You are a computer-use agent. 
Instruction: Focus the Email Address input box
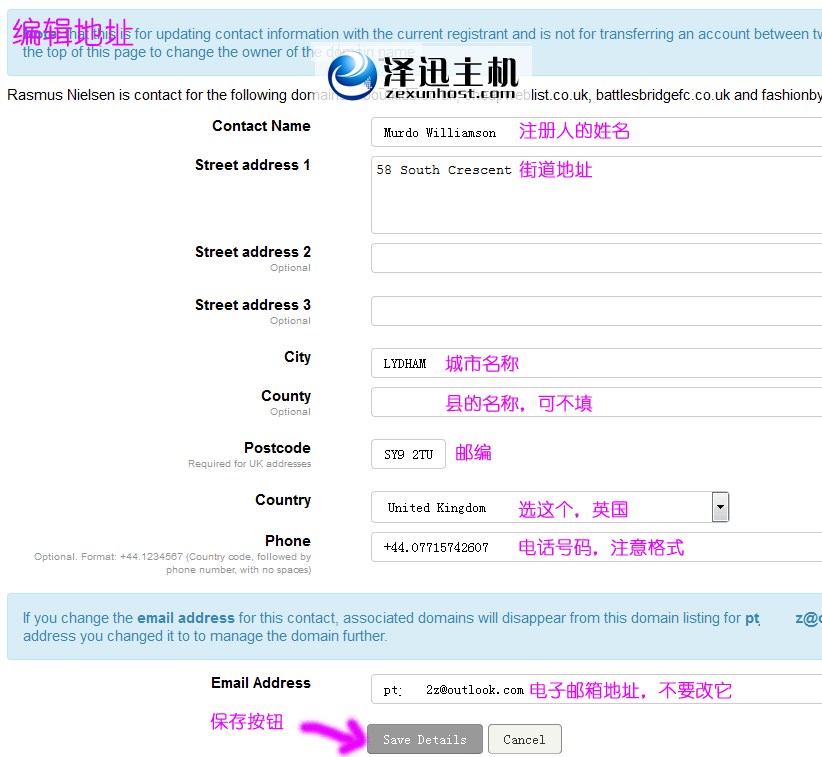coord(596,689)
